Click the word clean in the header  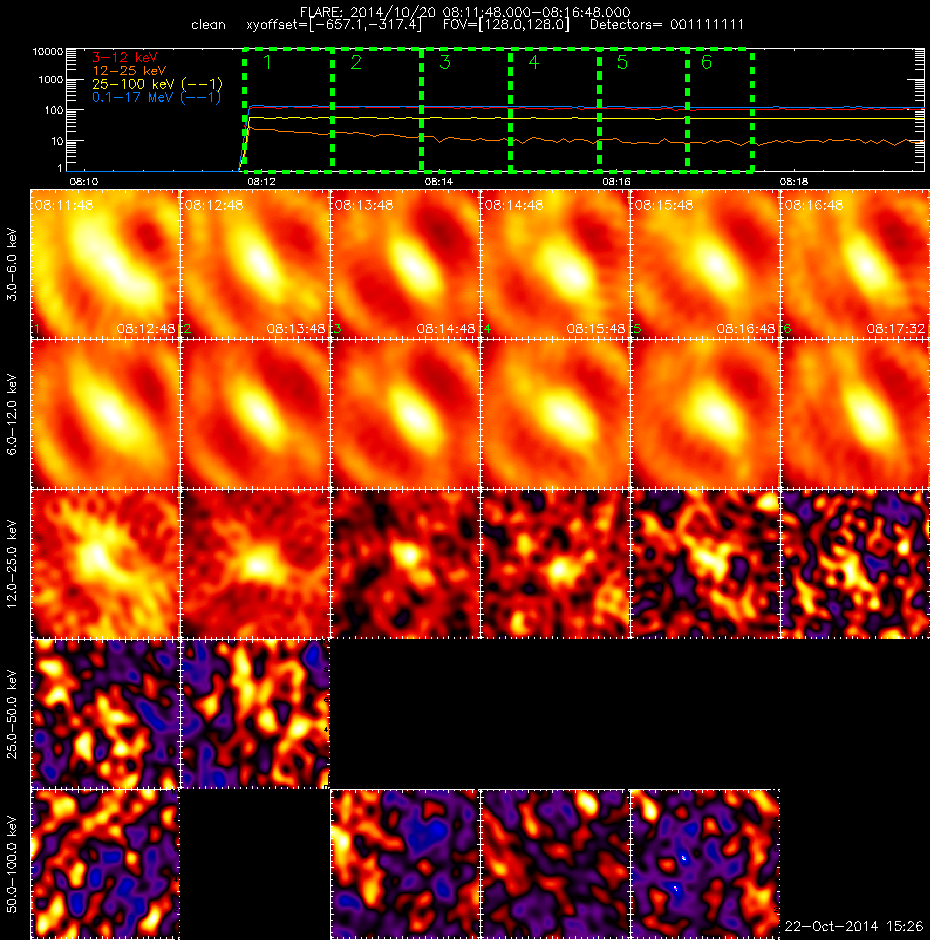208,25
